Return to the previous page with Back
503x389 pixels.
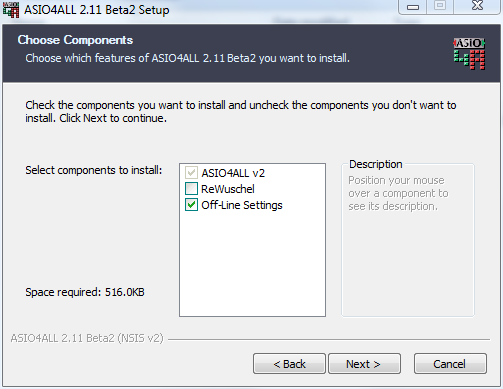click(x=289, y=364)
